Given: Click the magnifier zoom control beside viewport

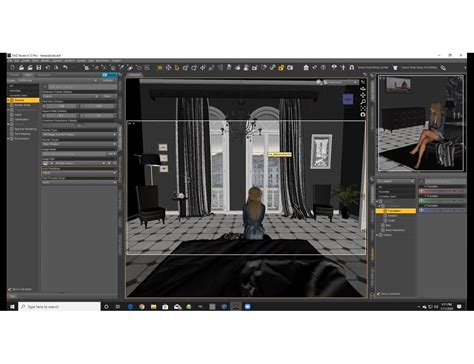Looking at the screenshot, I should tap(363, 101).
